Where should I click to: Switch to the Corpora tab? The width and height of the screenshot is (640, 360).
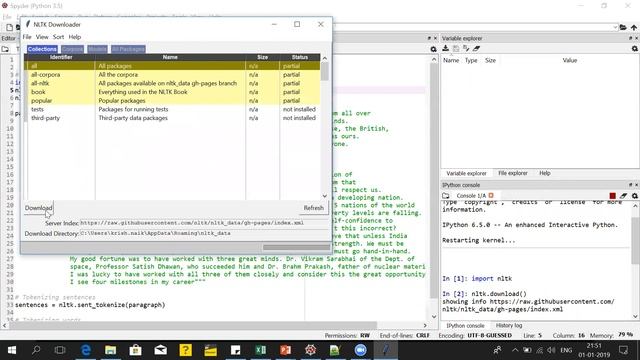(x=73, y=49)
